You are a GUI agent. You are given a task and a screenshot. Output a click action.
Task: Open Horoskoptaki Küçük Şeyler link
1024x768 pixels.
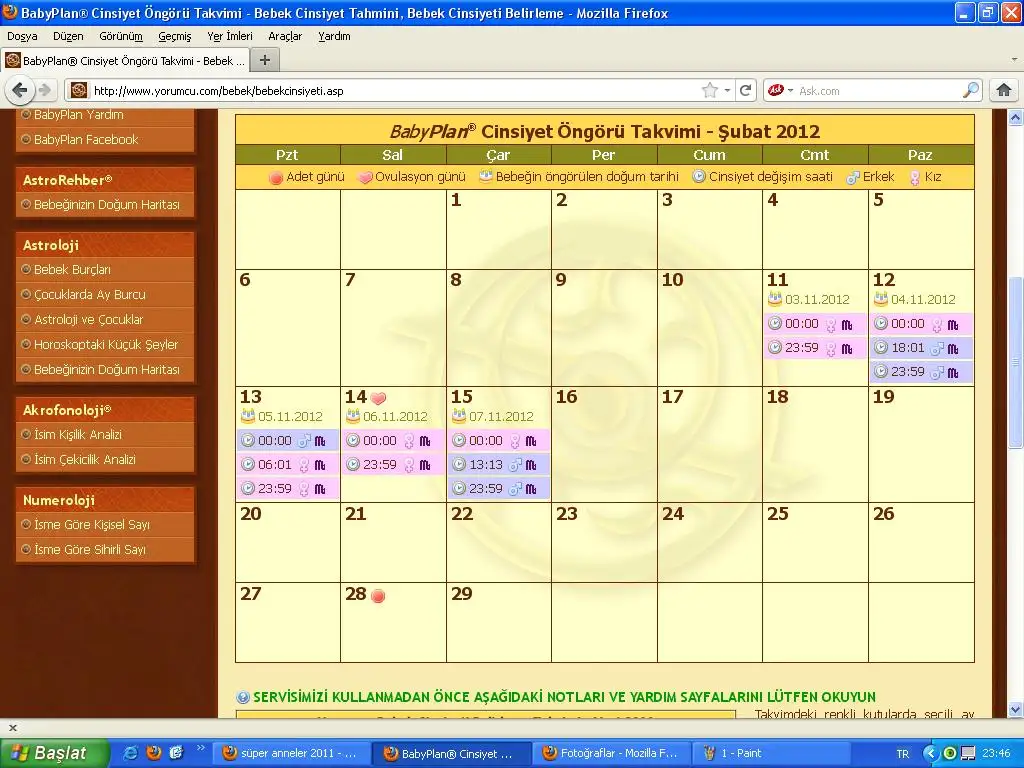[106, 344]
